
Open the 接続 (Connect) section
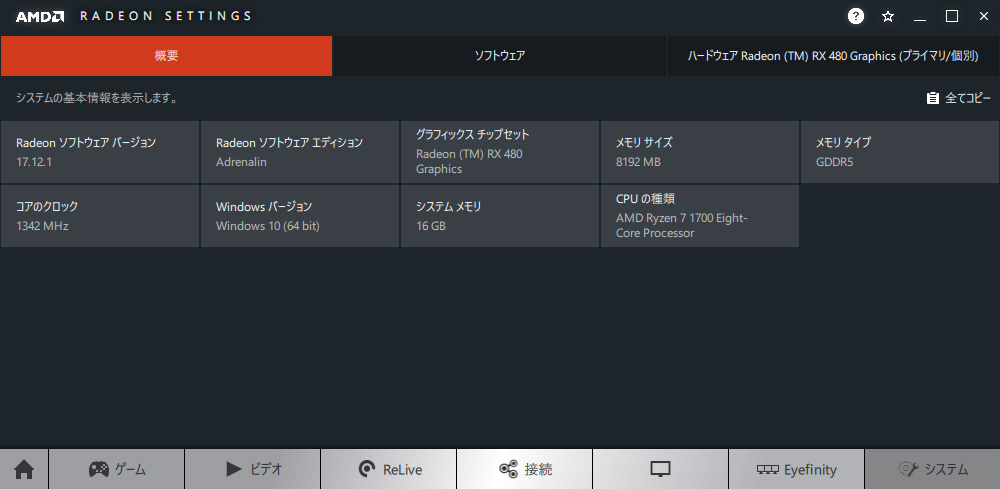click(524, 469)
